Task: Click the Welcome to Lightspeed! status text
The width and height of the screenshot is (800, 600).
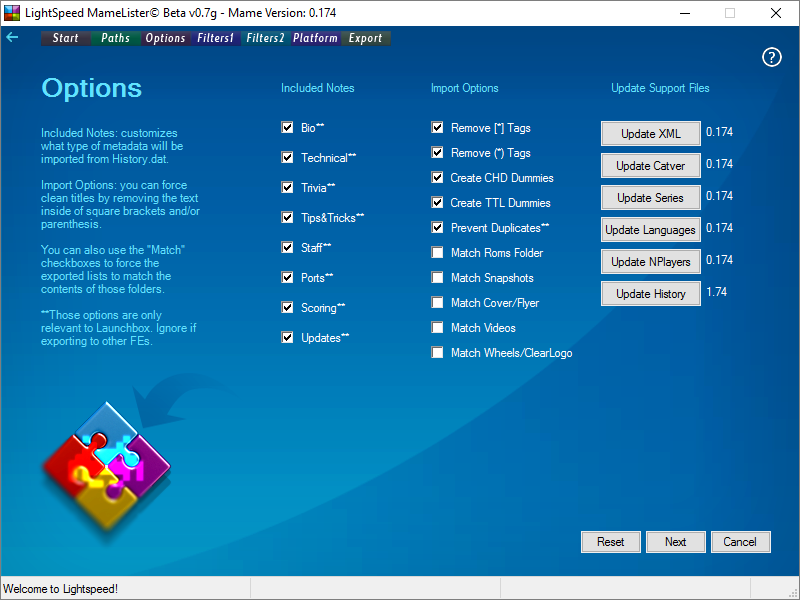Action: pyautogui.click(x=61, y=589)
